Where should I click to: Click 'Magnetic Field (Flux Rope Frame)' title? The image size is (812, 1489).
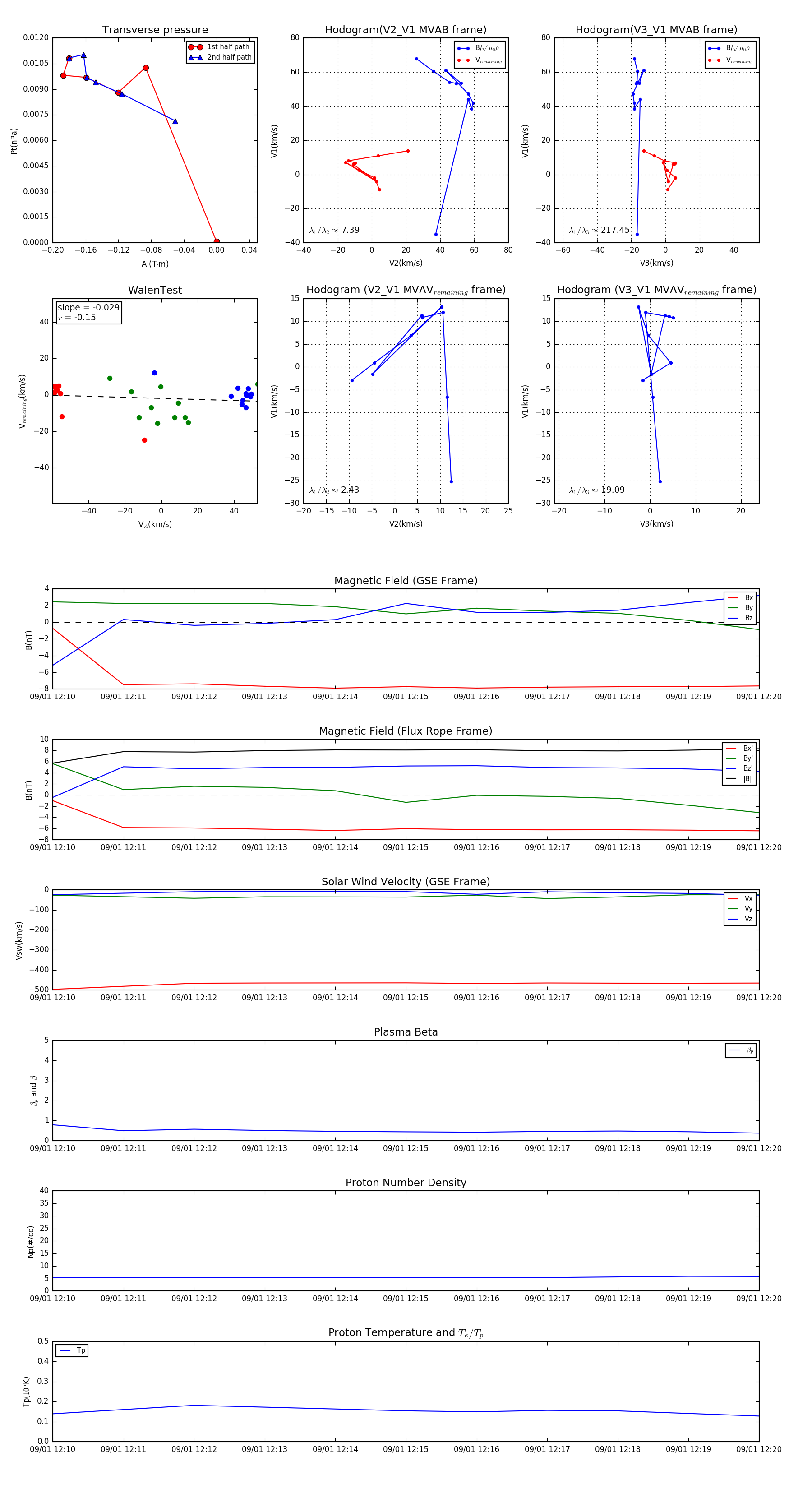(406, 731)
